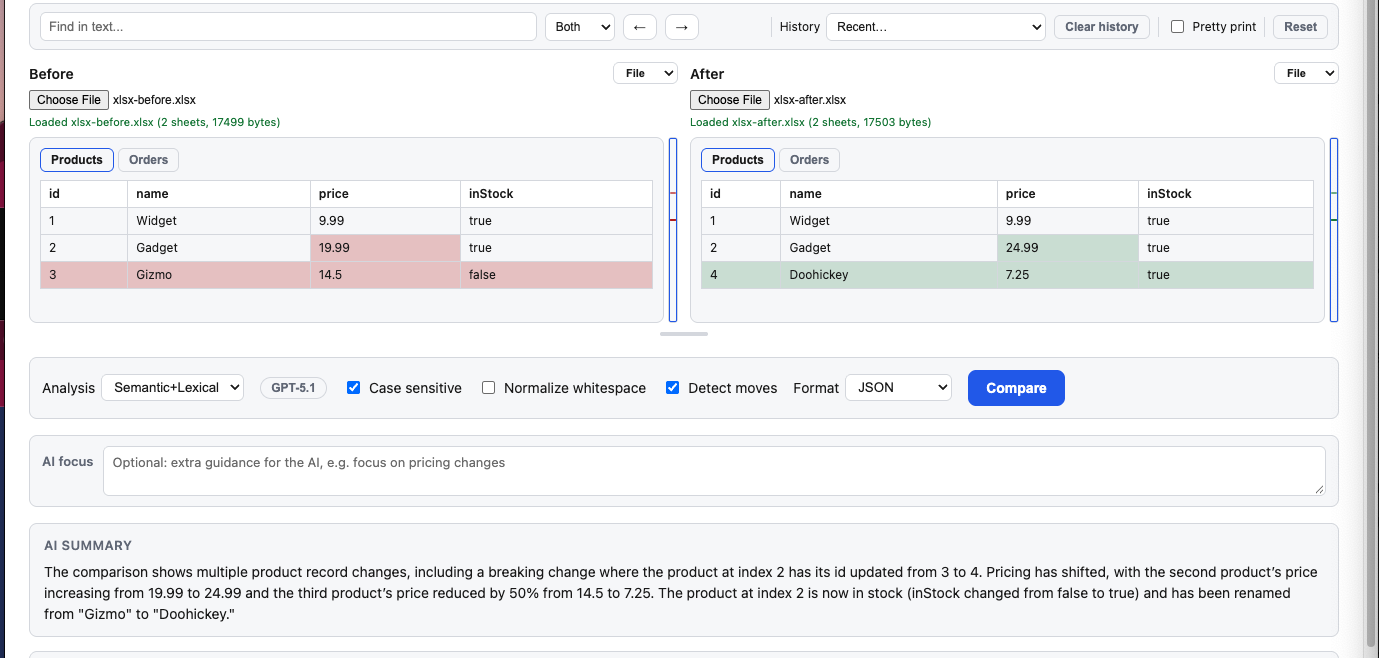Click Widget in the Before table
This screenshot has width=1382, height=658.
(218, 221)
